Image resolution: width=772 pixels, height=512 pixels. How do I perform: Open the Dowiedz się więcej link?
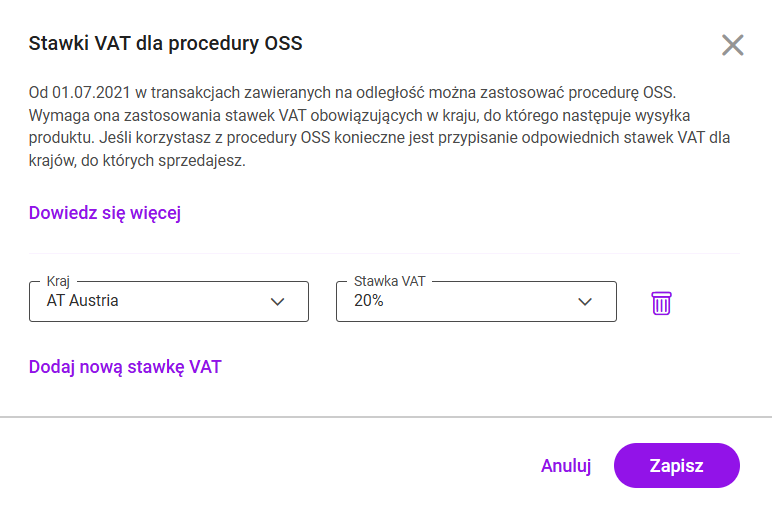(104, 213)
